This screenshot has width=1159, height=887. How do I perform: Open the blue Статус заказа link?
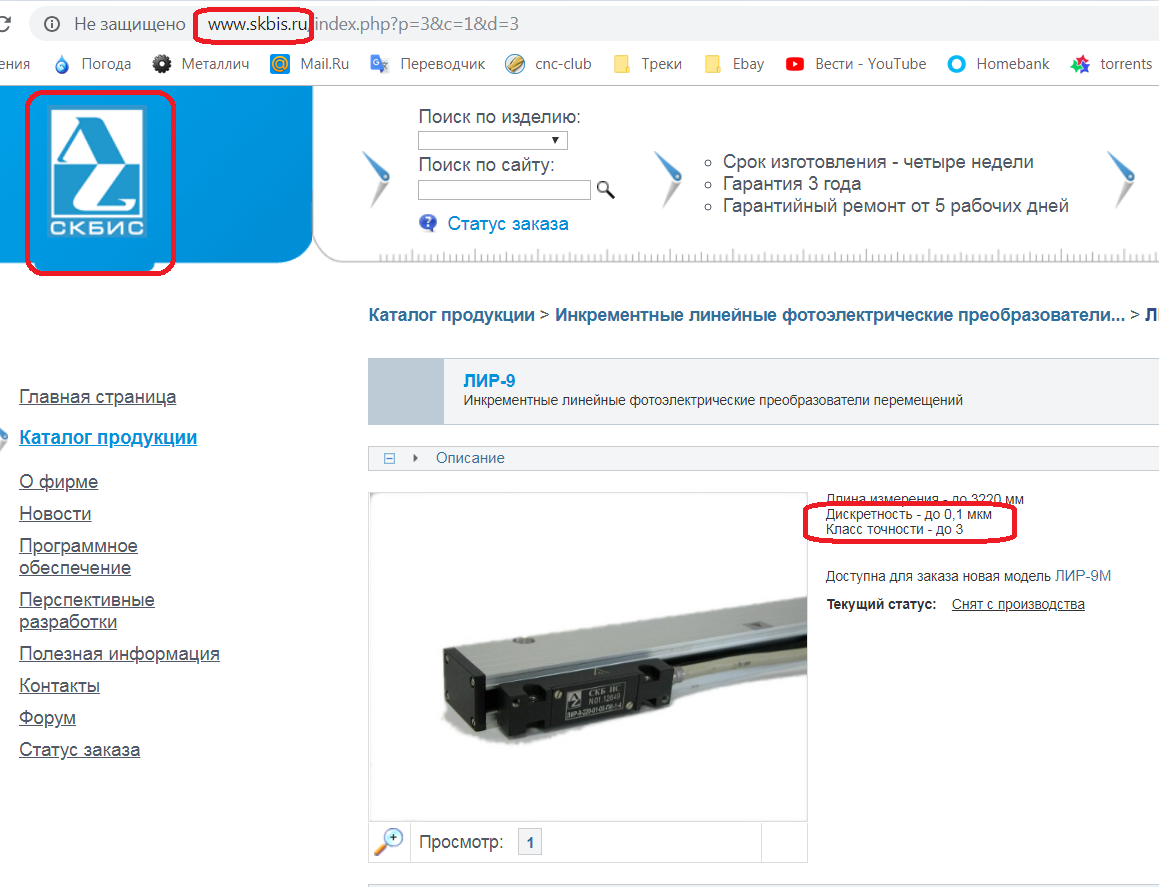[x=508, y=224]
